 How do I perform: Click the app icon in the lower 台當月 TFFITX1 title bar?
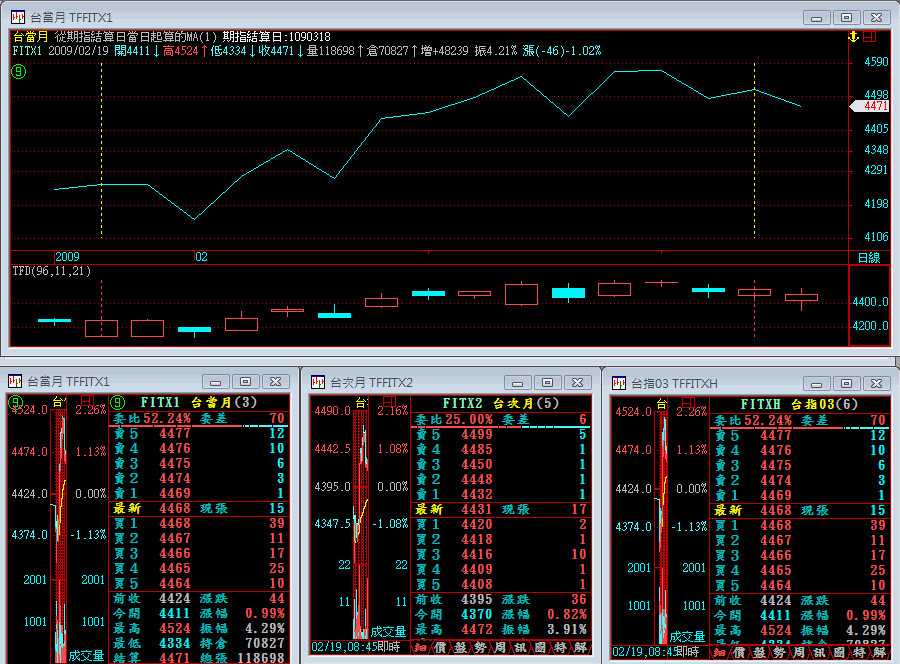click(15, 381)
